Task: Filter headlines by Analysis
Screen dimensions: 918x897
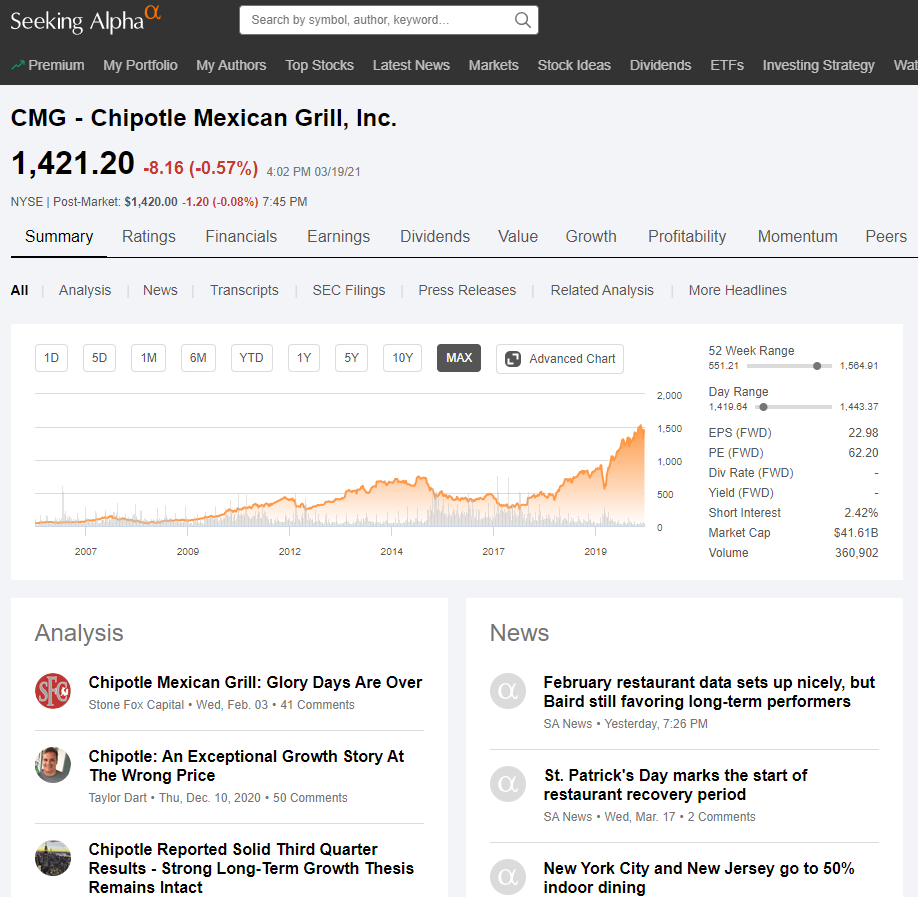Action: (85, 290)
